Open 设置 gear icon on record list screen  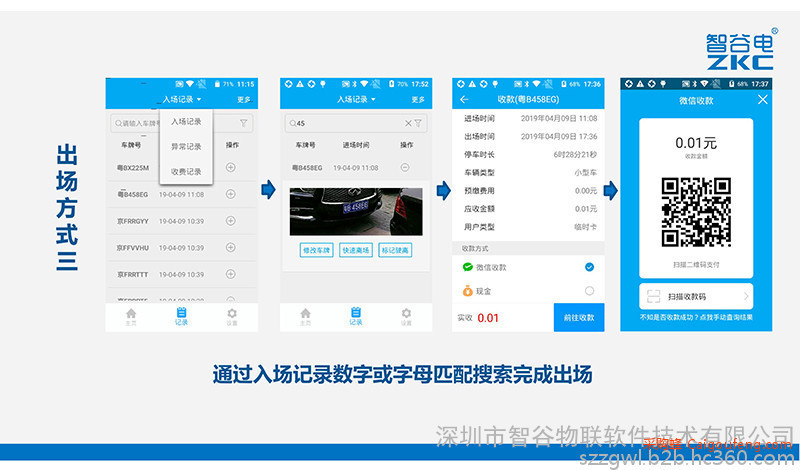point(232,316)
